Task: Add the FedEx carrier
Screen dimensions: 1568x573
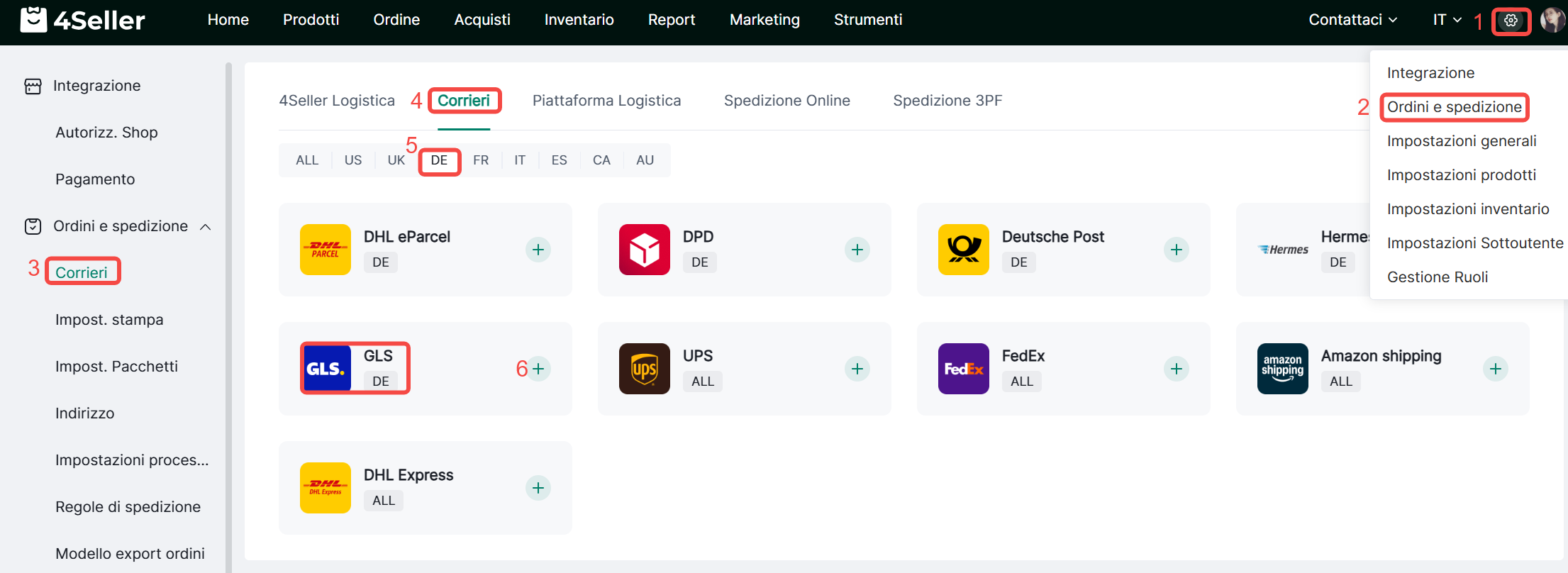Action: 1177,369
